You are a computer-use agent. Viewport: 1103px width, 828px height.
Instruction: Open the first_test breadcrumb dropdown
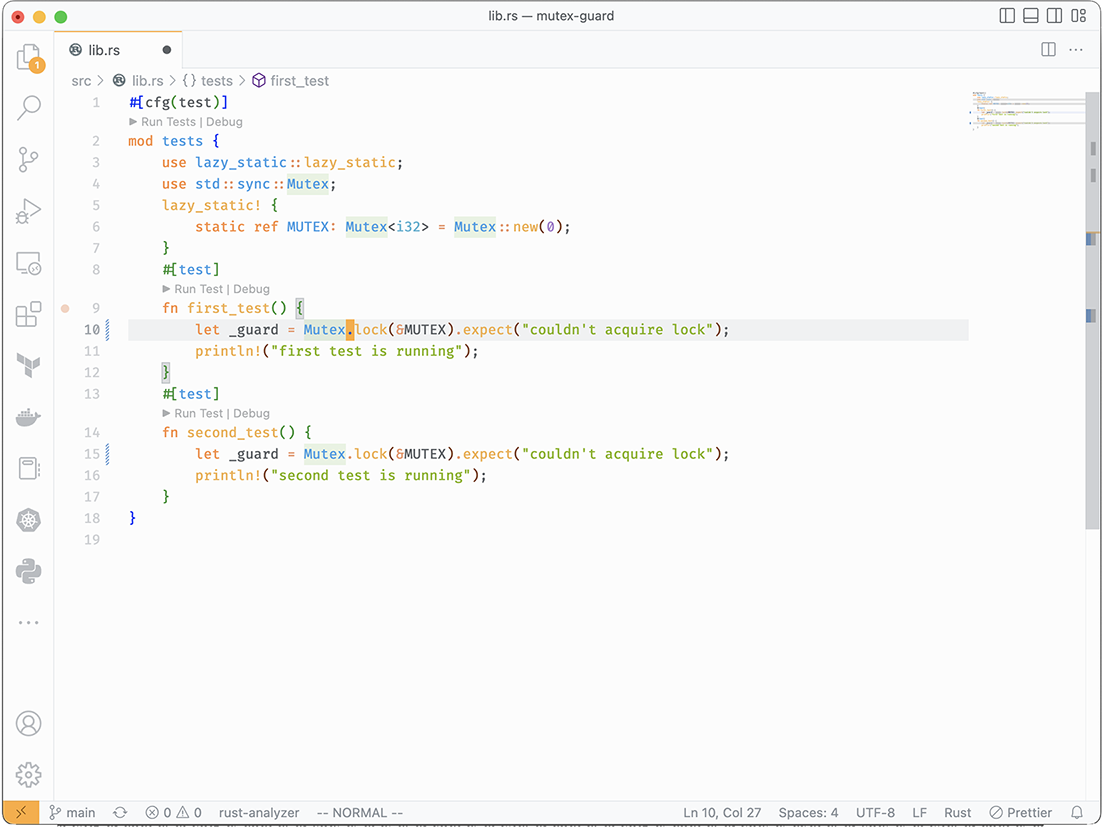(291, 81)
